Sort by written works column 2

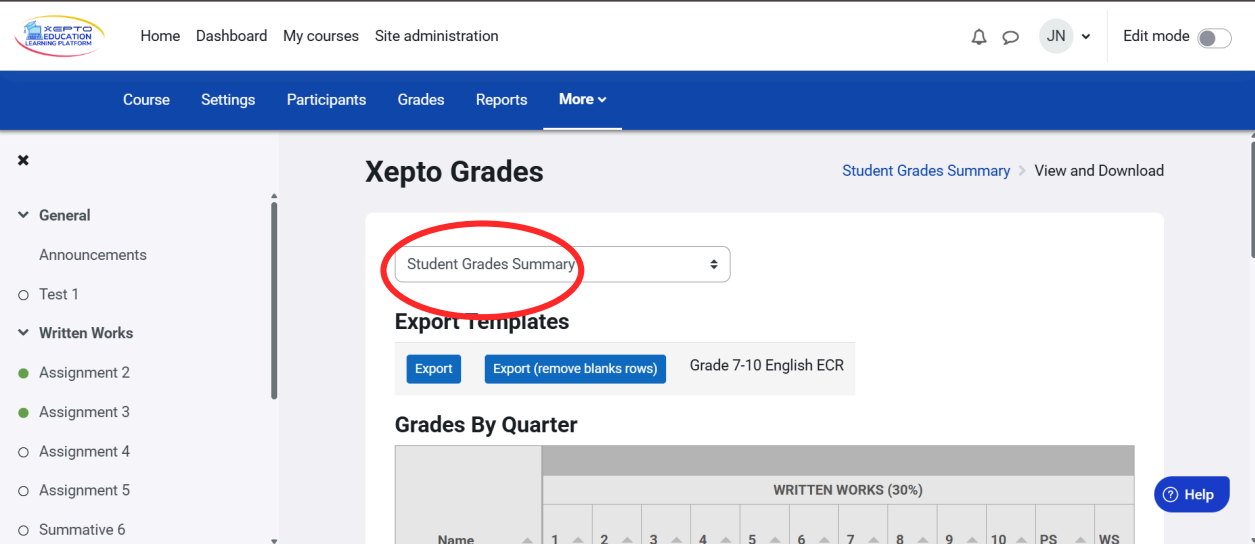click(x=627, y=540)
